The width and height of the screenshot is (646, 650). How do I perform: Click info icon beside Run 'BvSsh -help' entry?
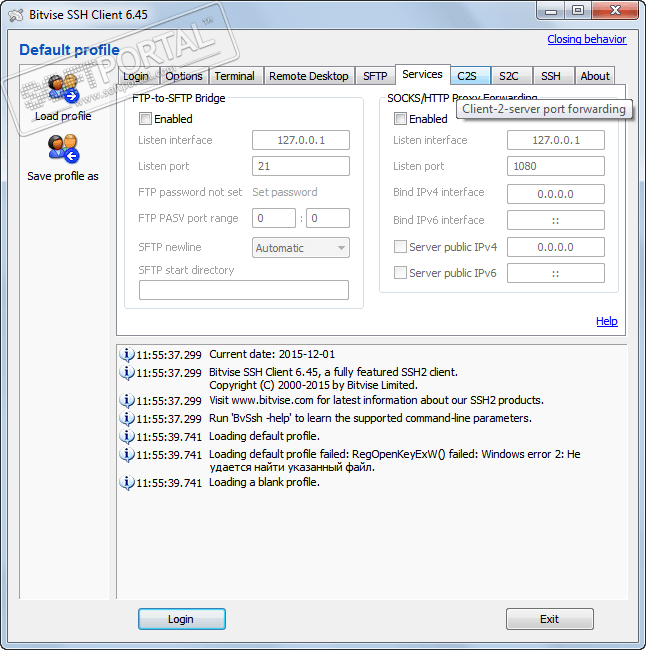(x=127, y=419)
